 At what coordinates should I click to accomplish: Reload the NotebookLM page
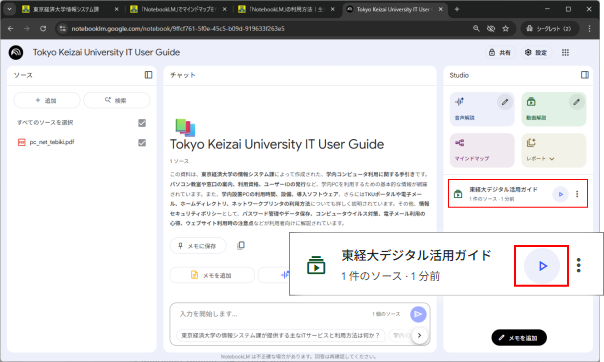pyautogui.click(x=43, y=28)
